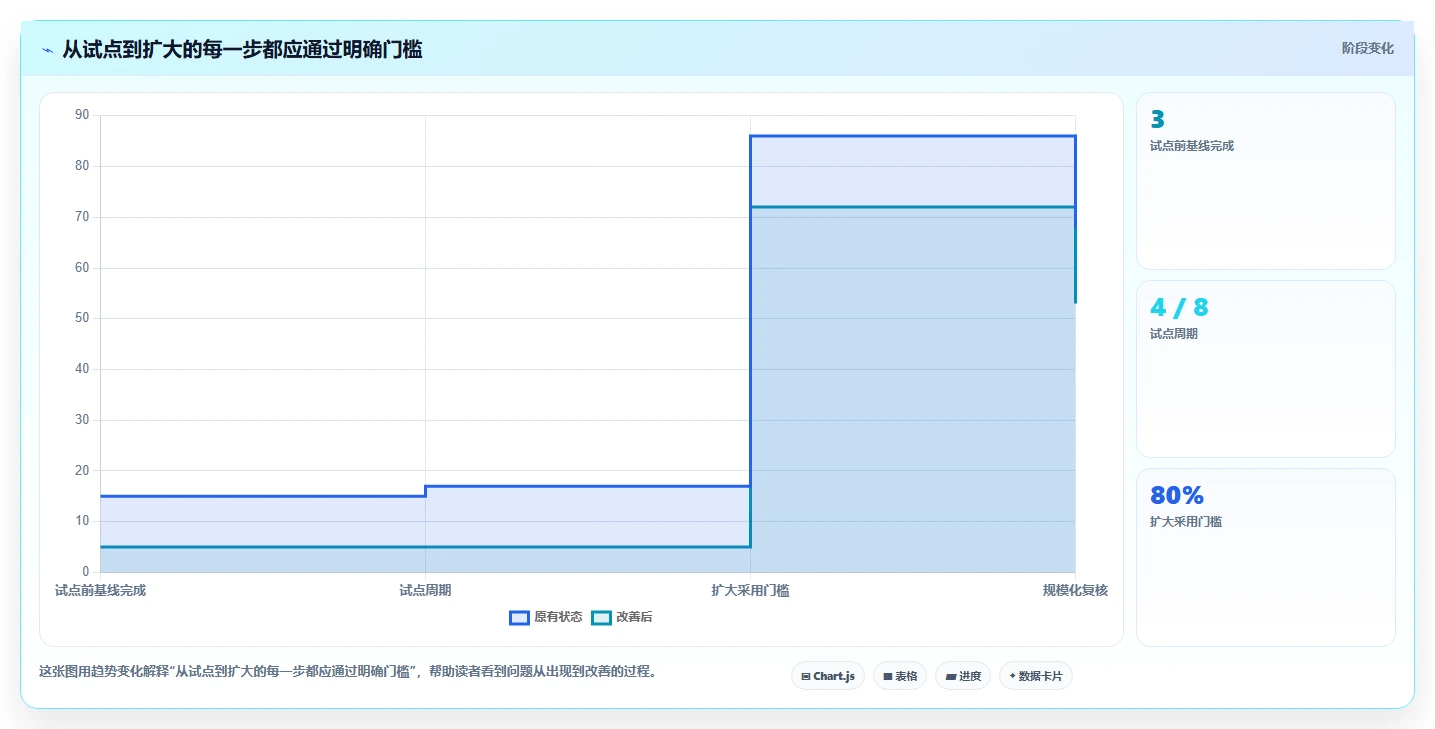This screenshot has height=729, width=1435.
Task: Click the chart description sentence below the chart
Action: pos(348,672)
